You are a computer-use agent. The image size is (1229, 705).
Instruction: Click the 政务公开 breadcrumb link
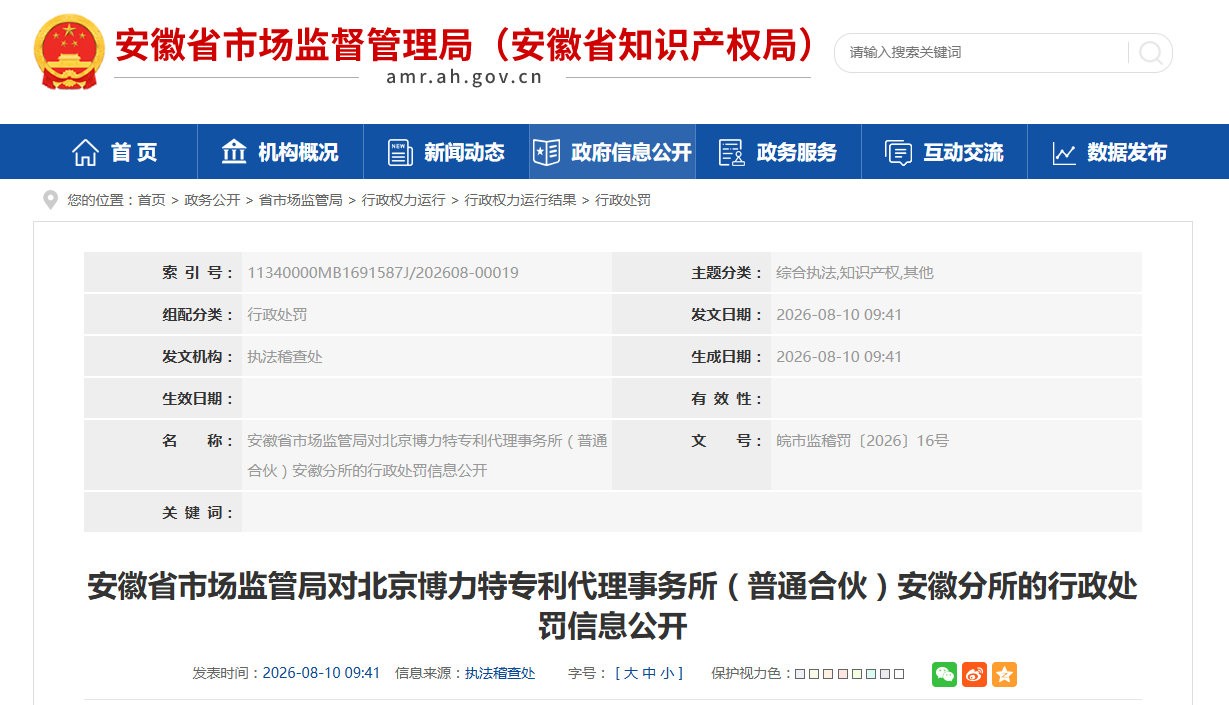212,200
